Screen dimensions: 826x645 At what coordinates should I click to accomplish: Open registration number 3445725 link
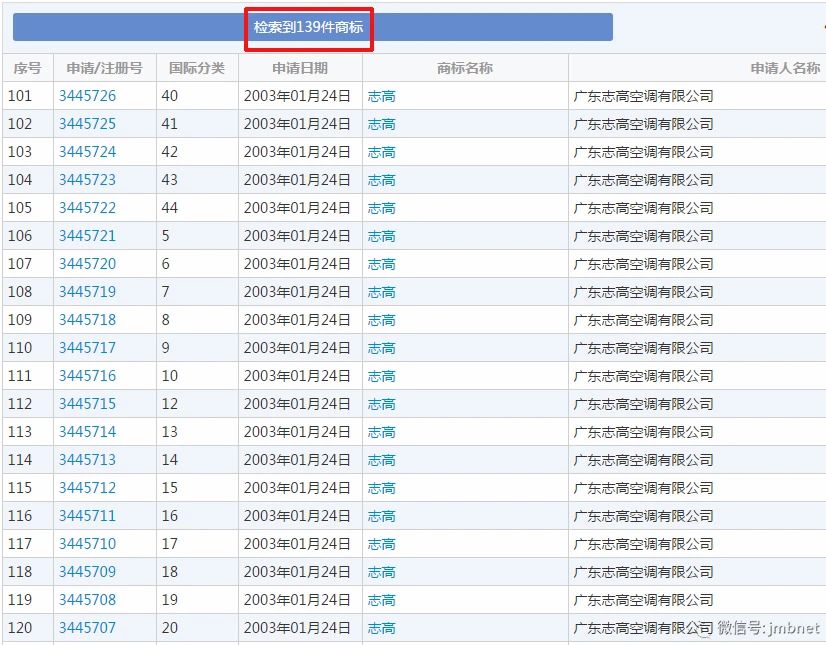click(x=87, y=124)
